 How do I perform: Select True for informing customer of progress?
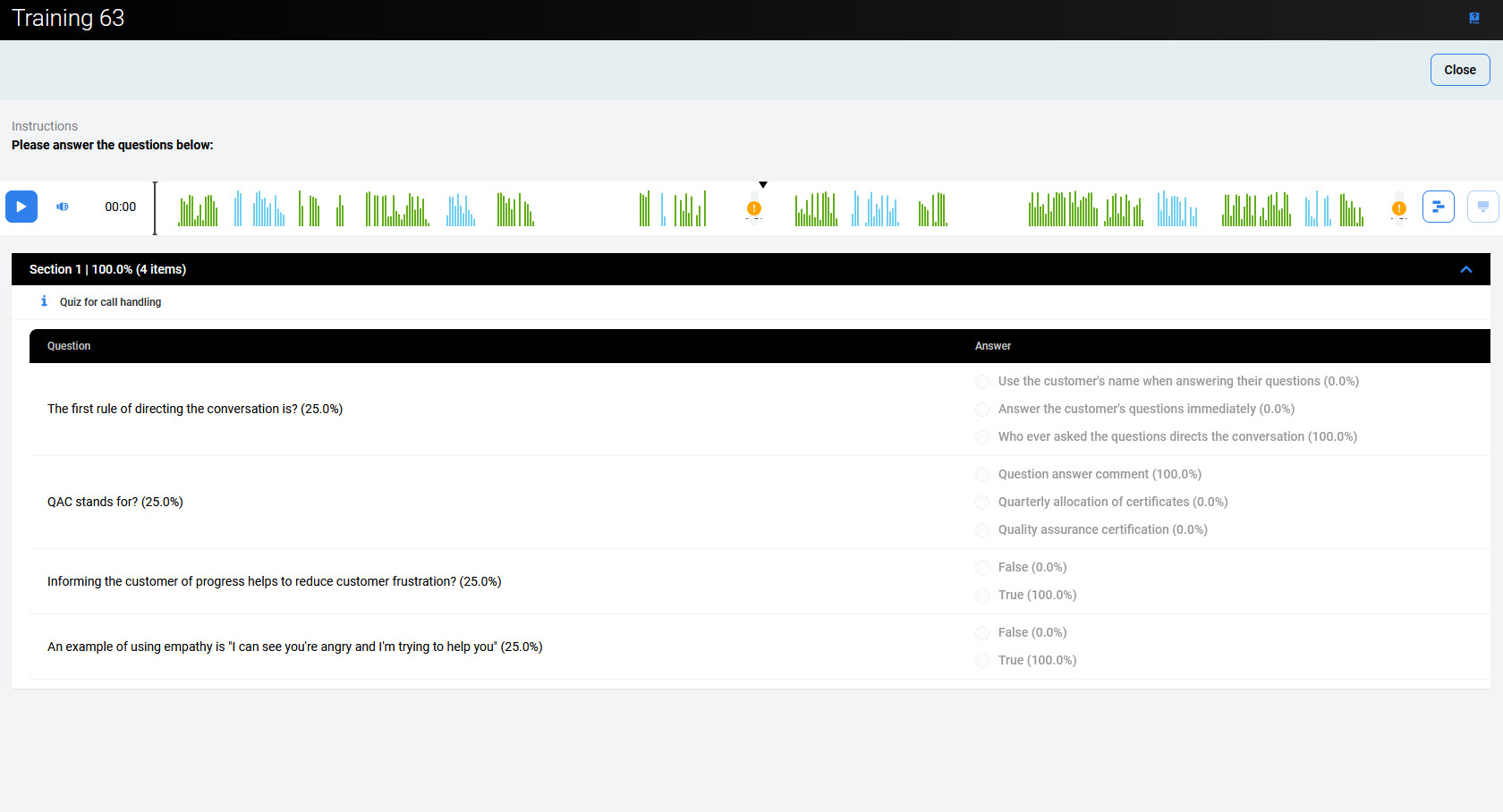[x=982, y=596]
